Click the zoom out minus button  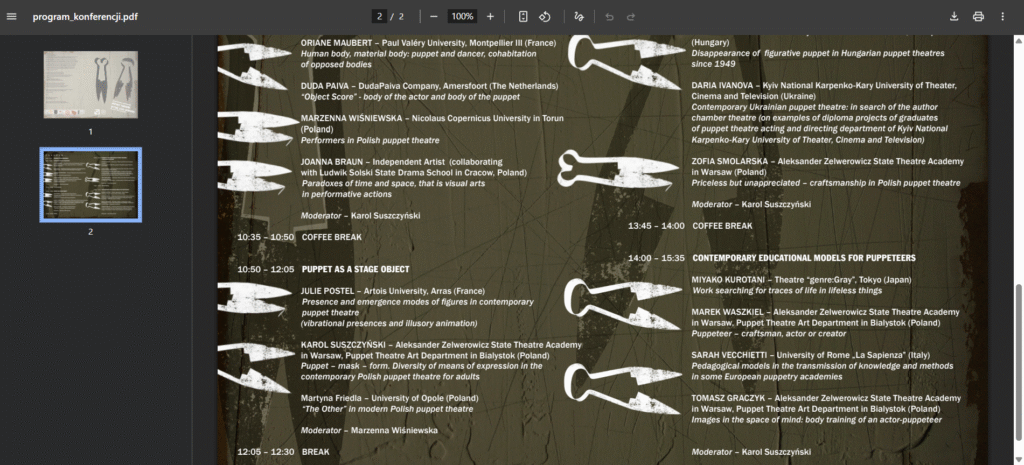click(x=433, y=17)
